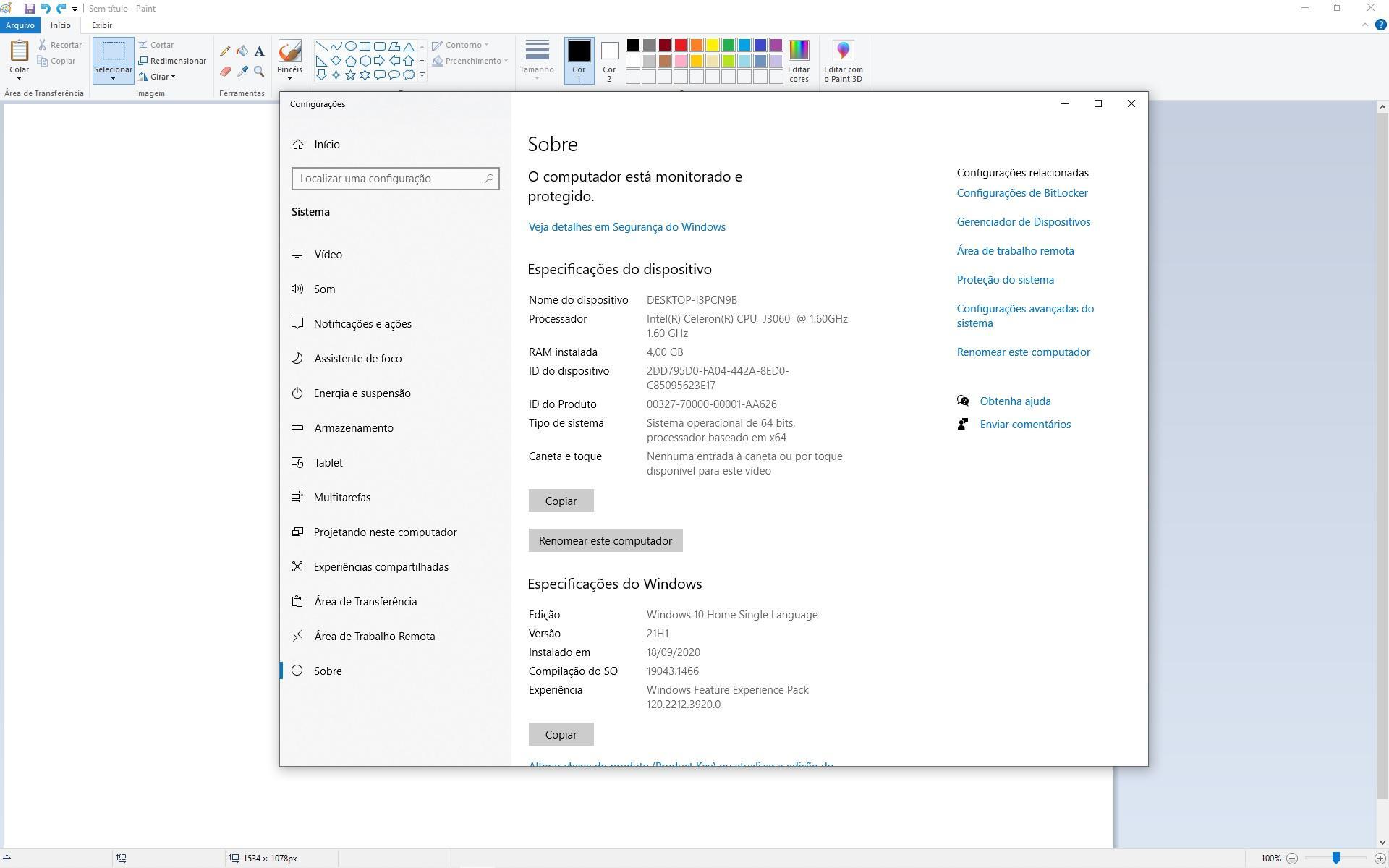
Task: Open Obtenha ajuda link
Action: [1015, 401]
